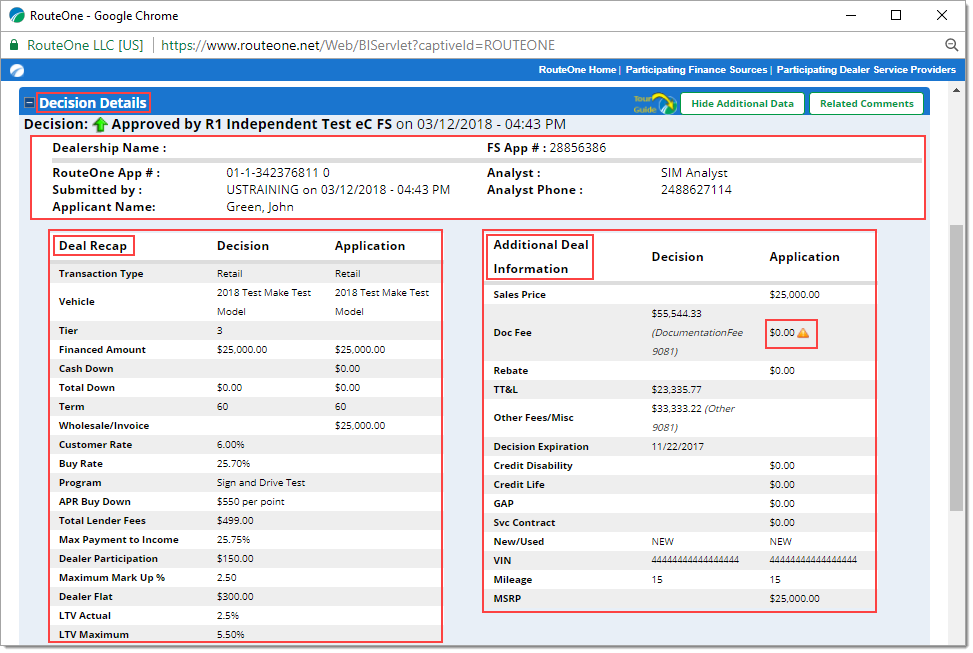Collapse the Decision Details section
Screen dimensions: 973x653
[x=29, y=103]
